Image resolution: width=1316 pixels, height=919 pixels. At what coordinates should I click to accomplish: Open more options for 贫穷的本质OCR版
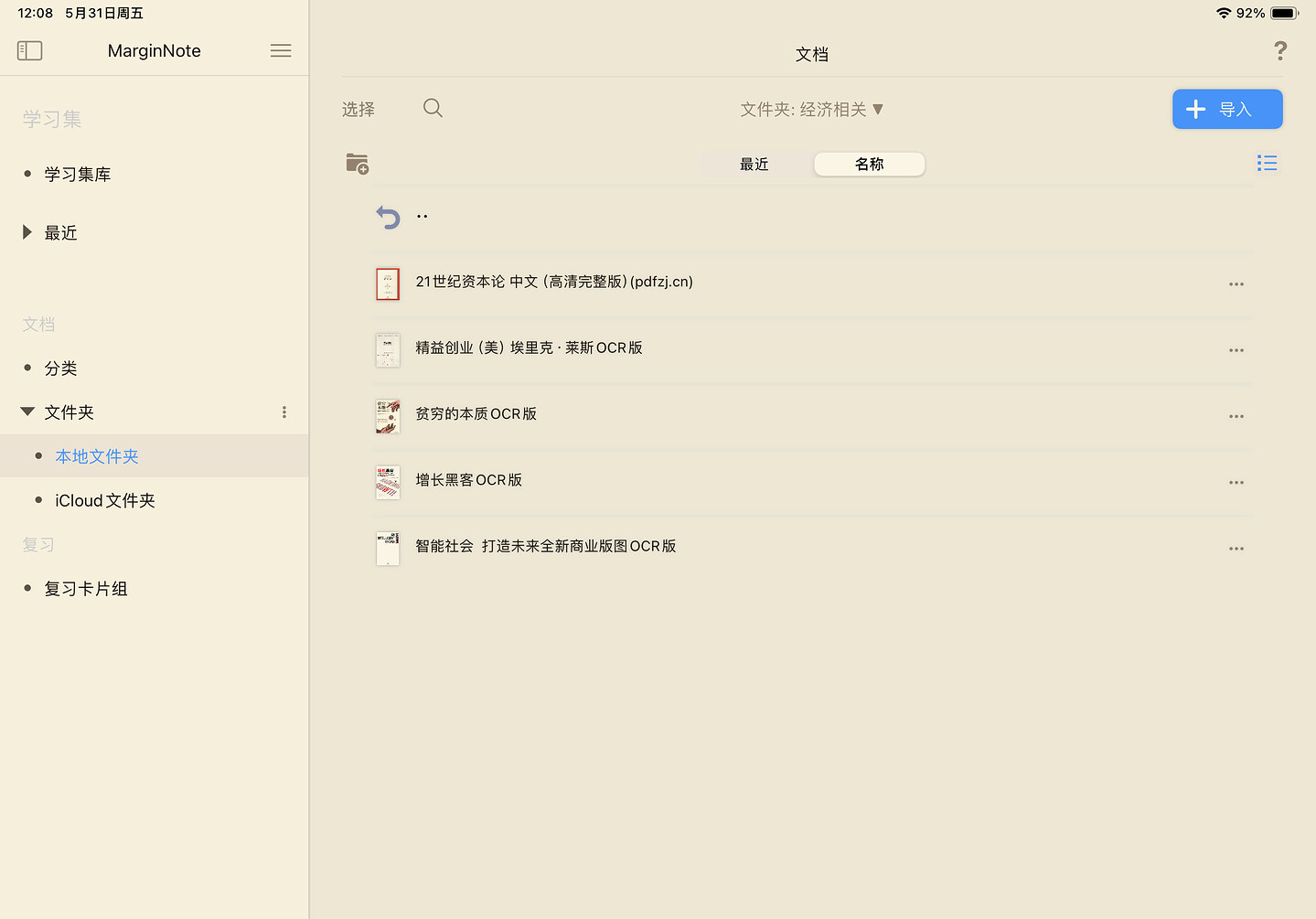click(x=1236, y=416)
